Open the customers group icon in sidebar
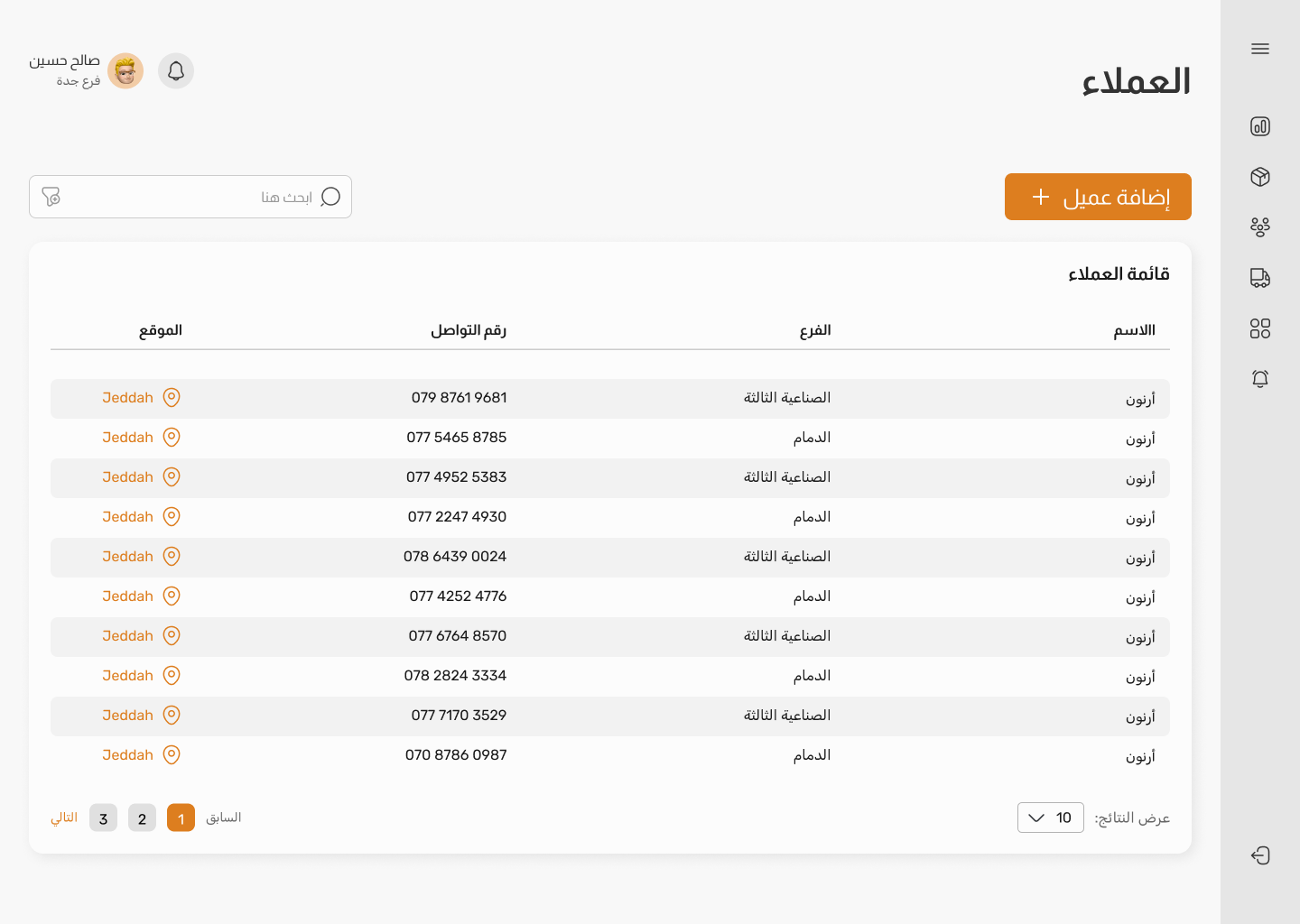Image resolution: width=1300 pixels, height=924 pixels. pos(1260,226)
